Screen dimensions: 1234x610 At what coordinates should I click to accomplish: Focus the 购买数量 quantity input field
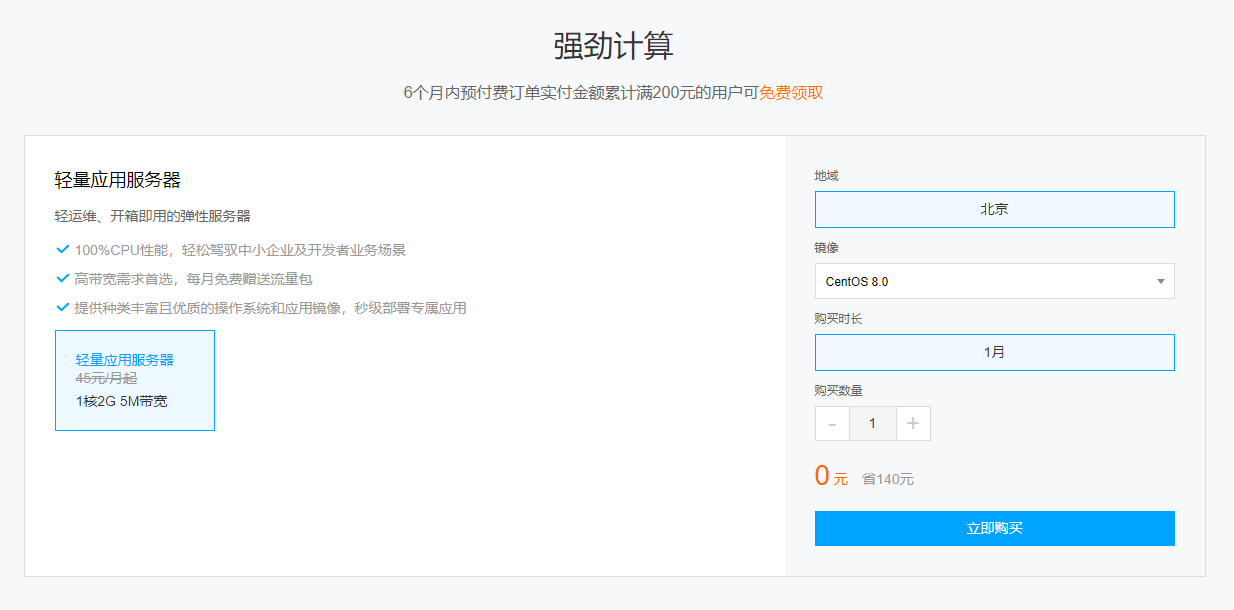point(872,424)
